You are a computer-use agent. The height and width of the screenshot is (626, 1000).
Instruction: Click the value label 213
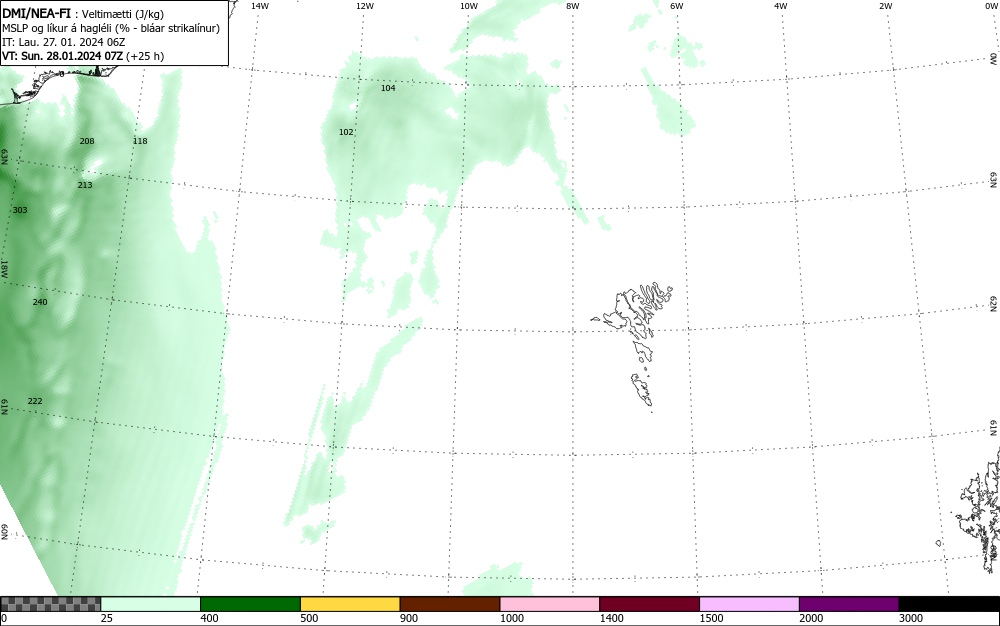click(x=85, y=185)
